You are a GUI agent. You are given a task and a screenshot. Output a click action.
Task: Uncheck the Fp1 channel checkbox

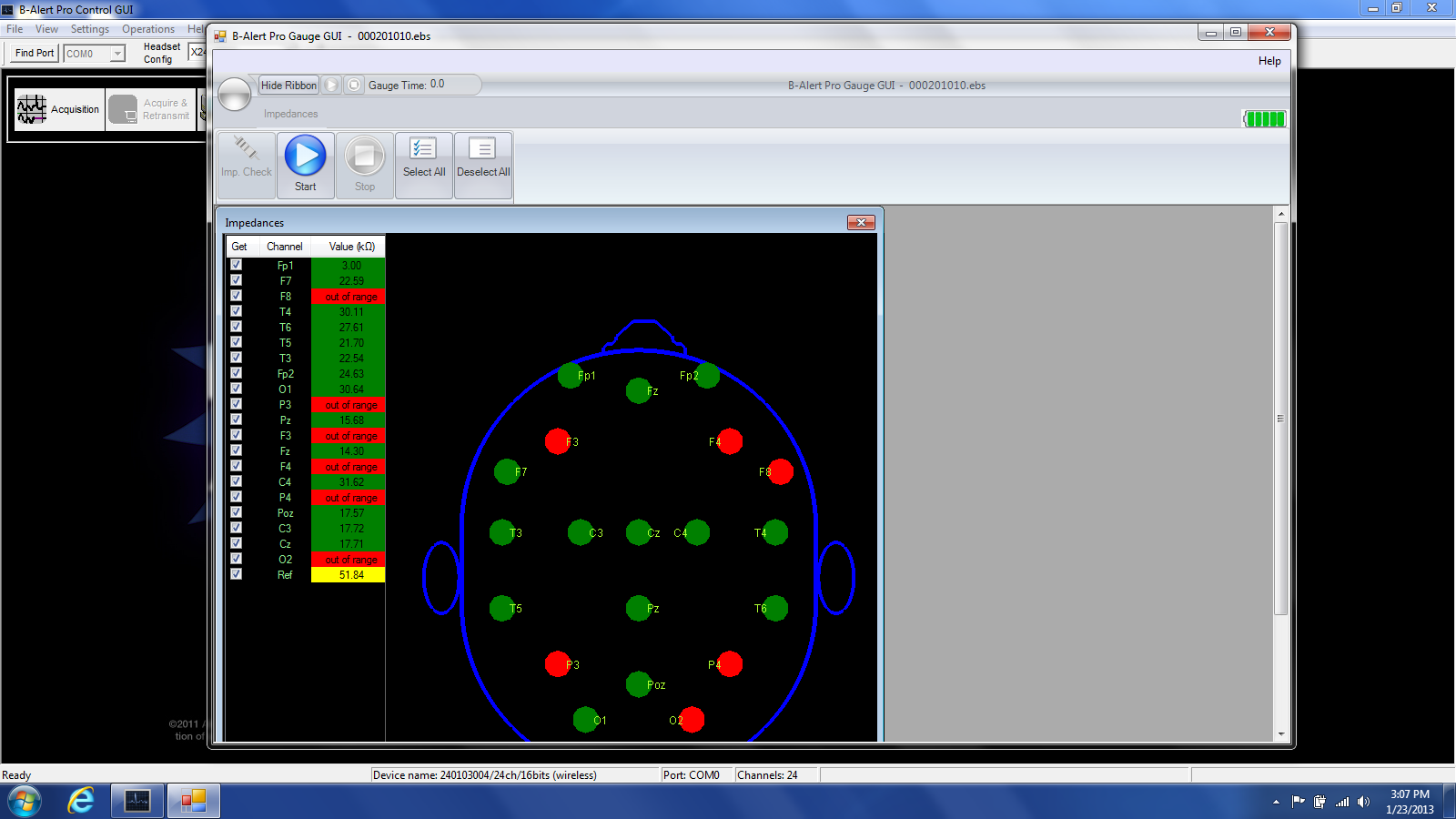click(x=237, y=265)
